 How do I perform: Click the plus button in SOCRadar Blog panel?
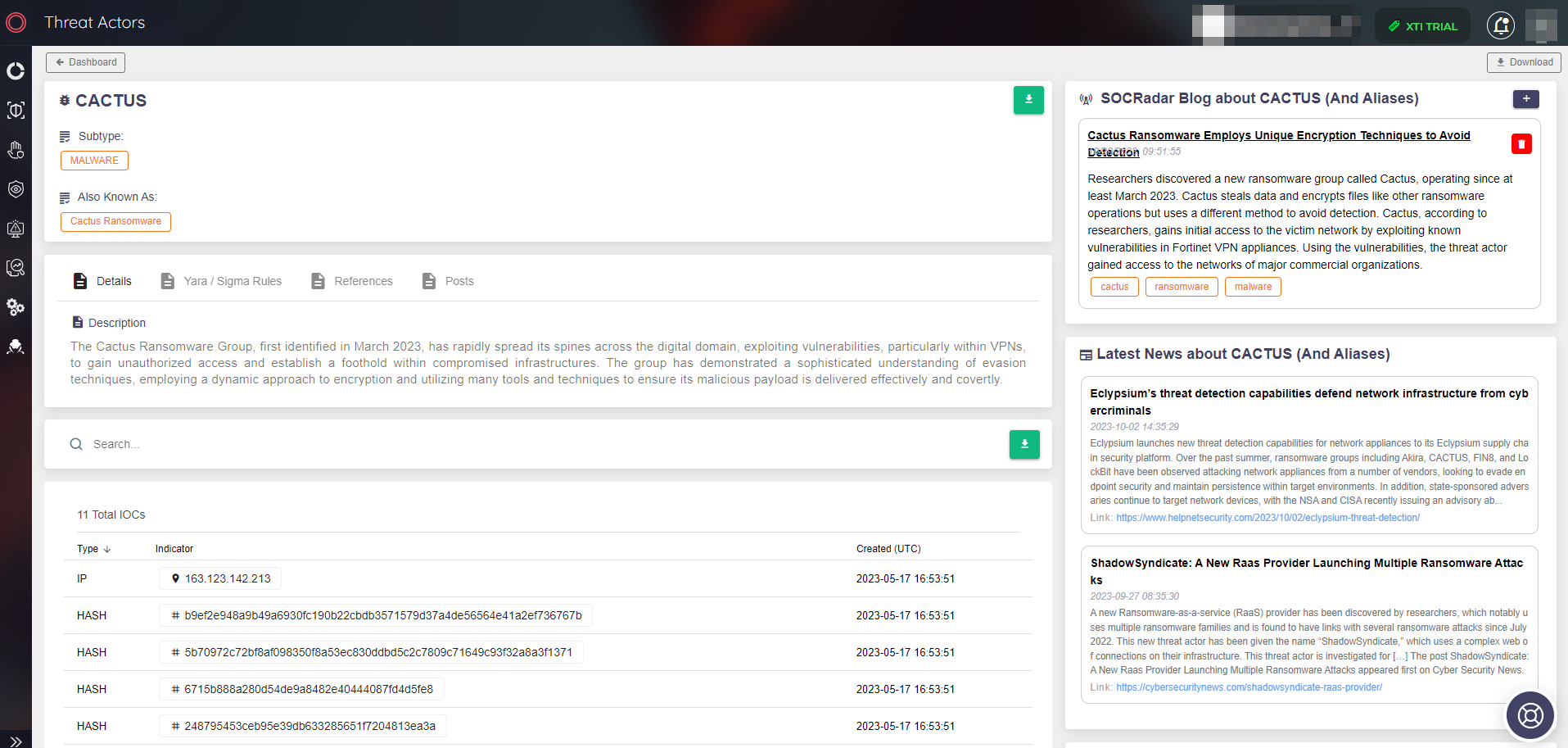coord(1525,99)
